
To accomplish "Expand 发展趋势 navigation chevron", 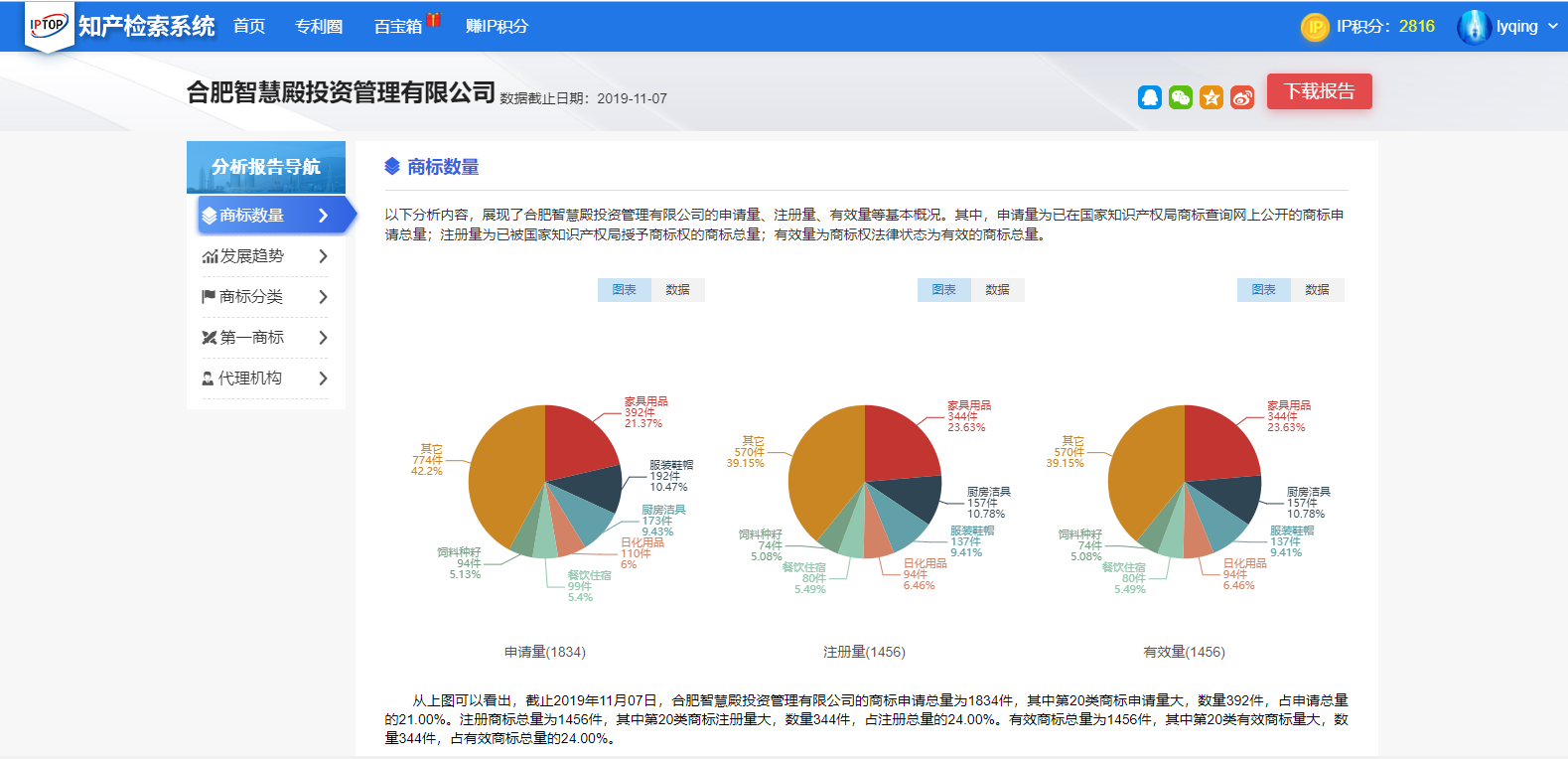I will point(323,256).
